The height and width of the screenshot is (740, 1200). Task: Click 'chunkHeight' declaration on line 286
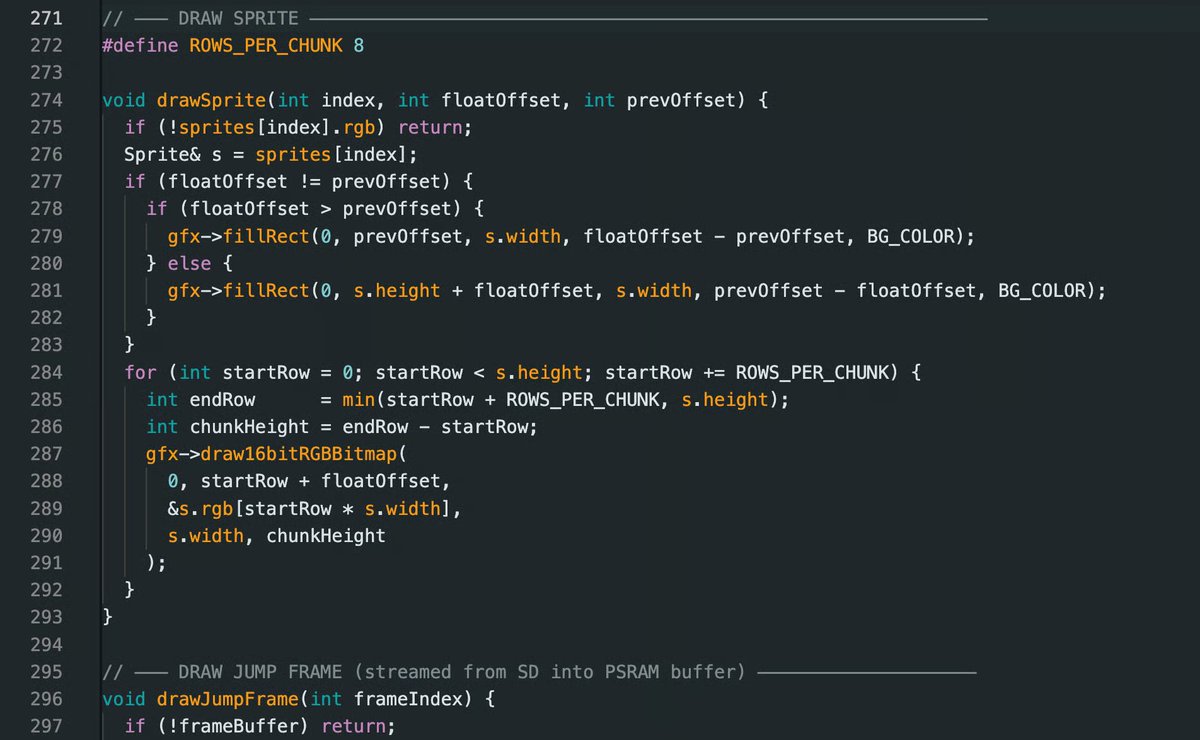(249, 427)
